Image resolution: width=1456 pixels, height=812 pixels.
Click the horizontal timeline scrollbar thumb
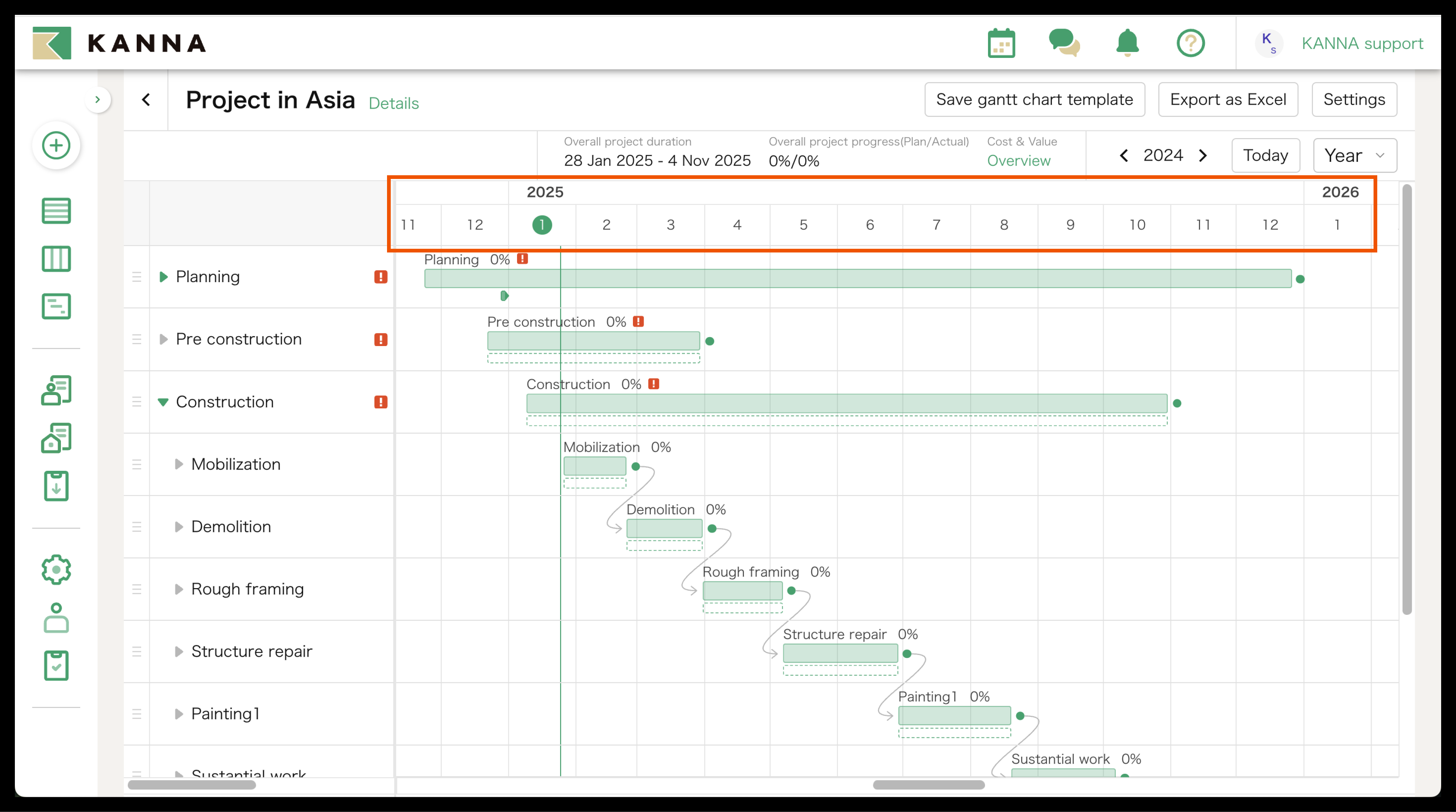(x=928, y=785)
